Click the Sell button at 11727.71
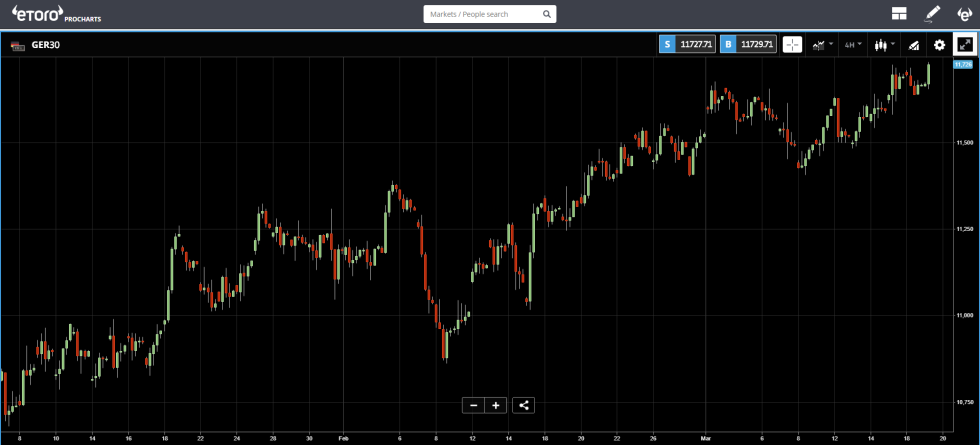 (687, 44)
